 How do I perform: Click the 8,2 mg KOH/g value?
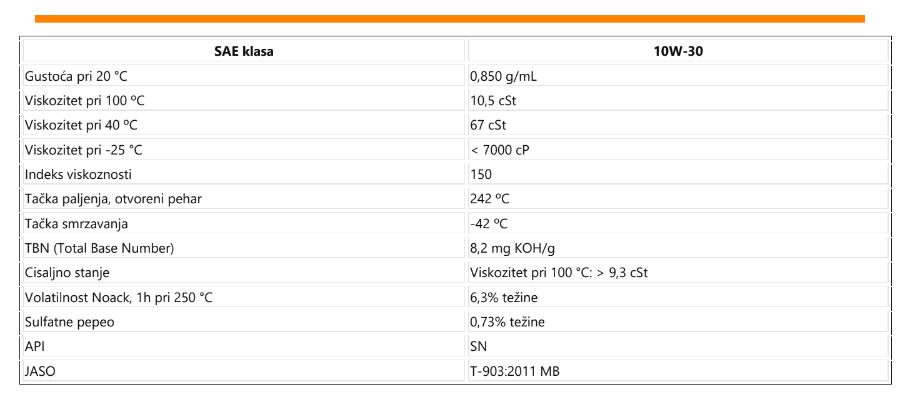pos(512,248)
